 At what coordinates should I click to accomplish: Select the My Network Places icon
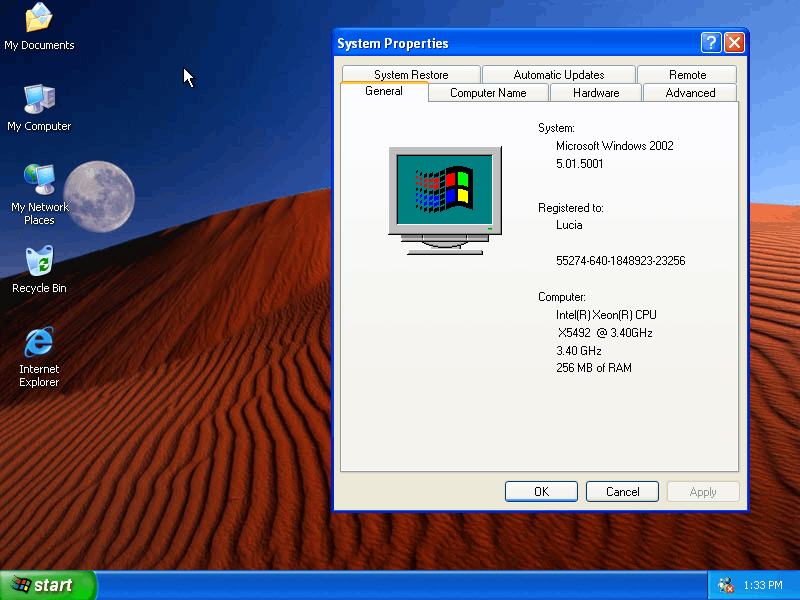(39, 195)
